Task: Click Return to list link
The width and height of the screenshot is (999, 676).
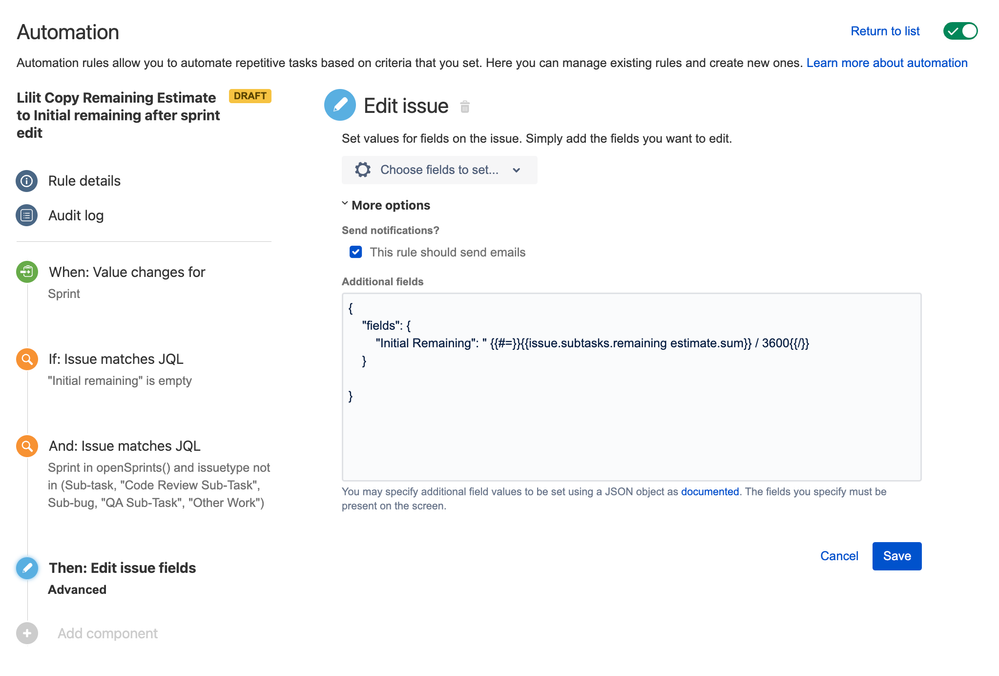Action: click(x=885, y=31)
